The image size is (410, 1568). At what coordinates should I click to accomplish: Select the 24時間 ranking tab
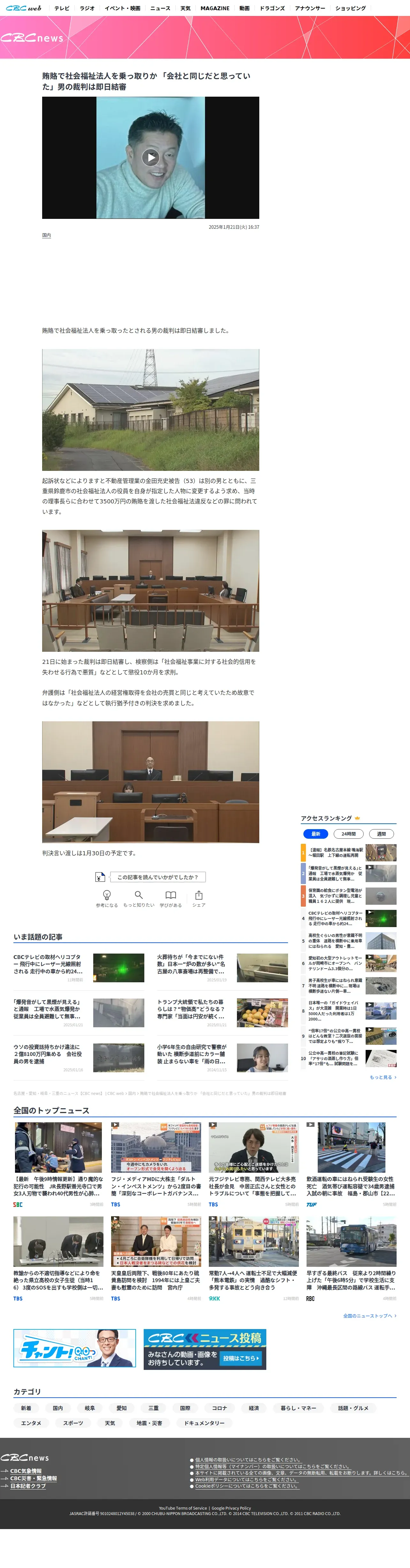348,834
